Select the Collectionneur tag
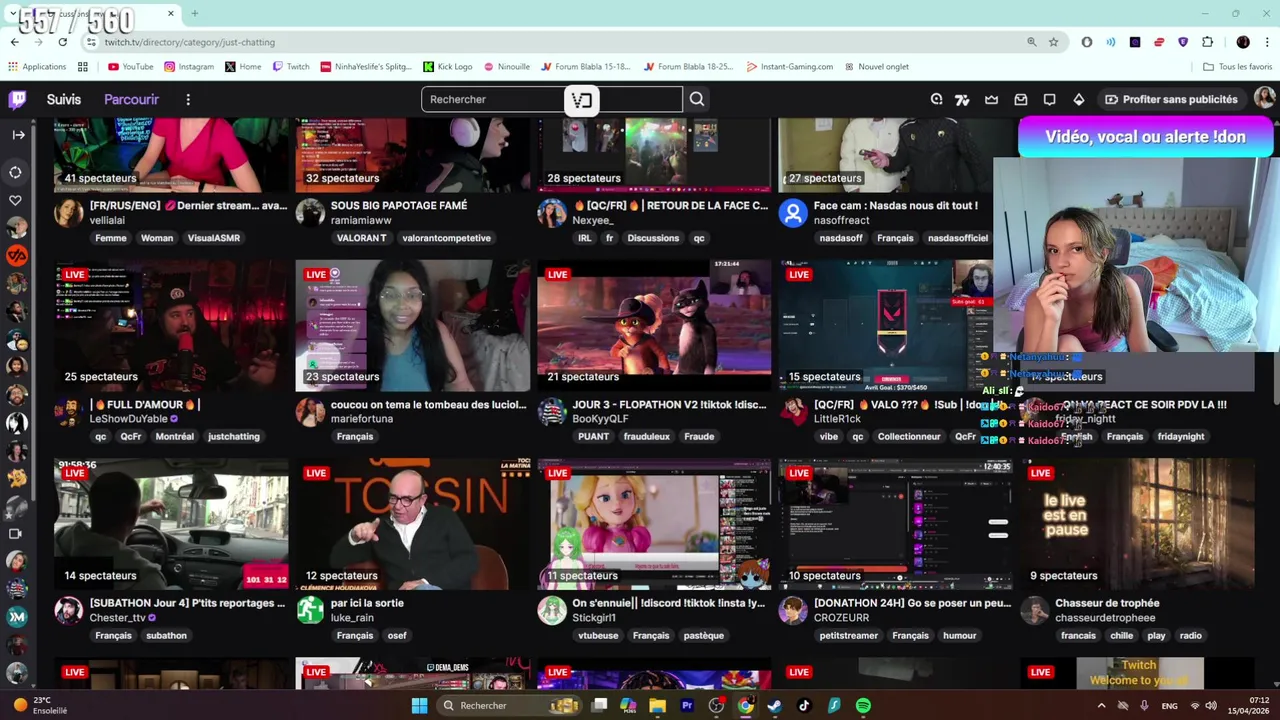The height and width of the screenshot is (720, 1280). click(909, 436)
